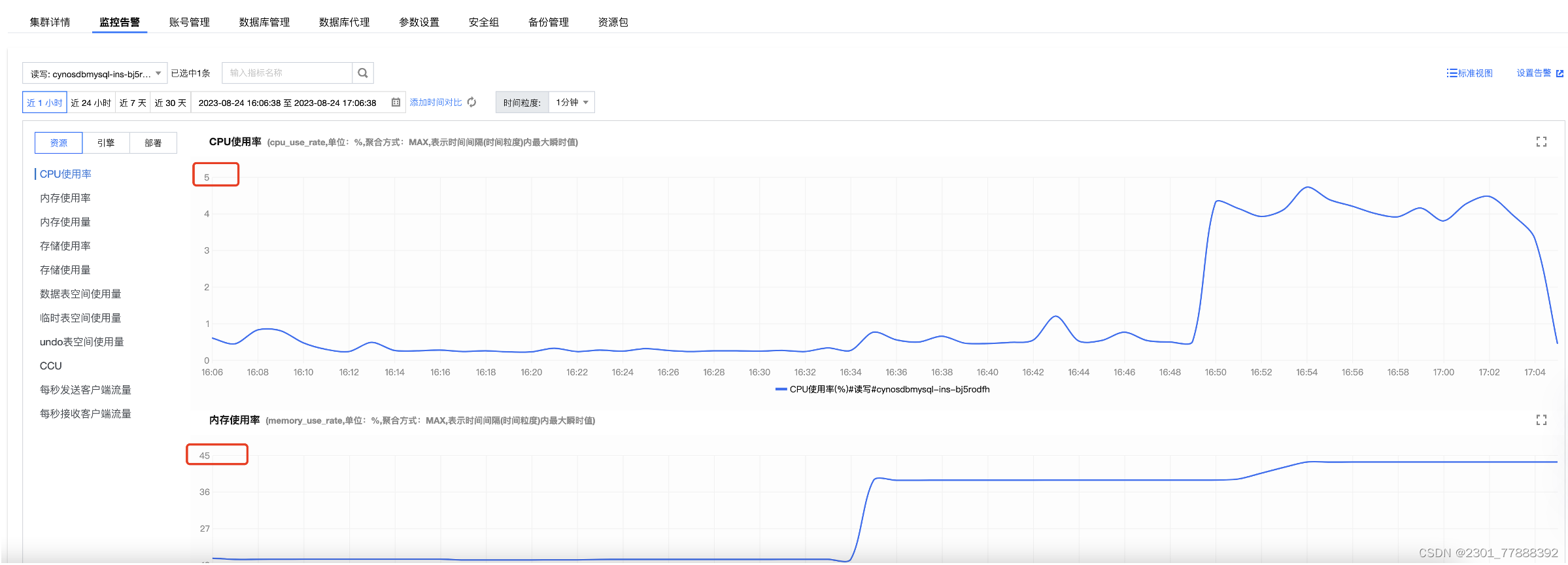1568x565 pixels.
Task: Select 存储使用率 in metric list
Action: point(65,246)
